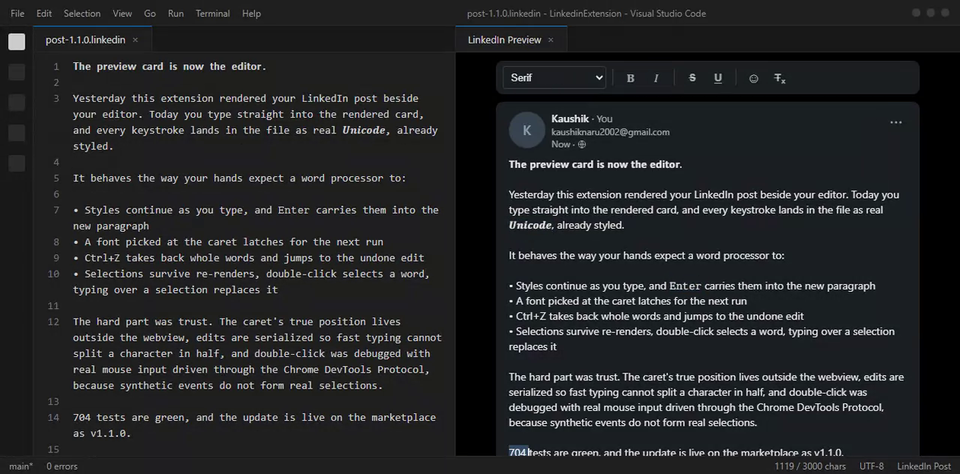Click the Kaushik author name

[570, 119]
